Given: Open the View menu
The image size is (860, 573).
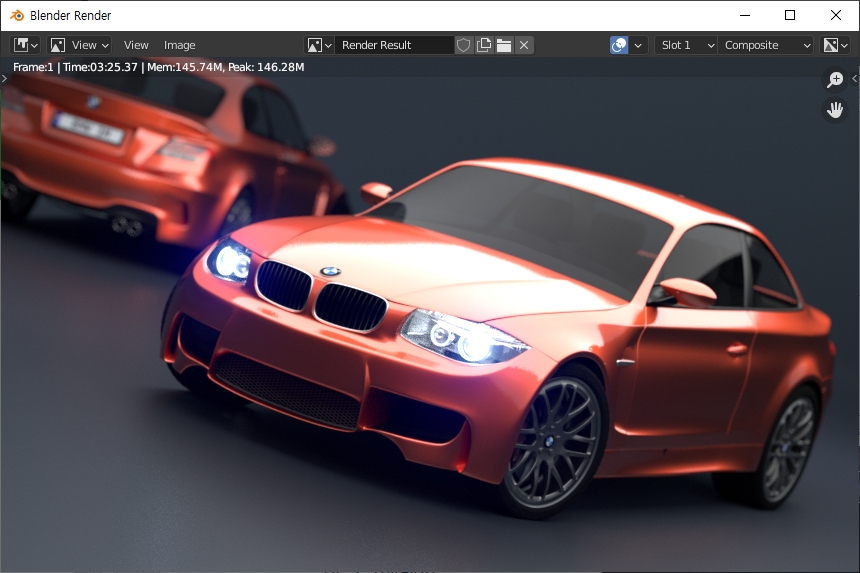Looking at the screenshot, I should click(x=136, y=45).
